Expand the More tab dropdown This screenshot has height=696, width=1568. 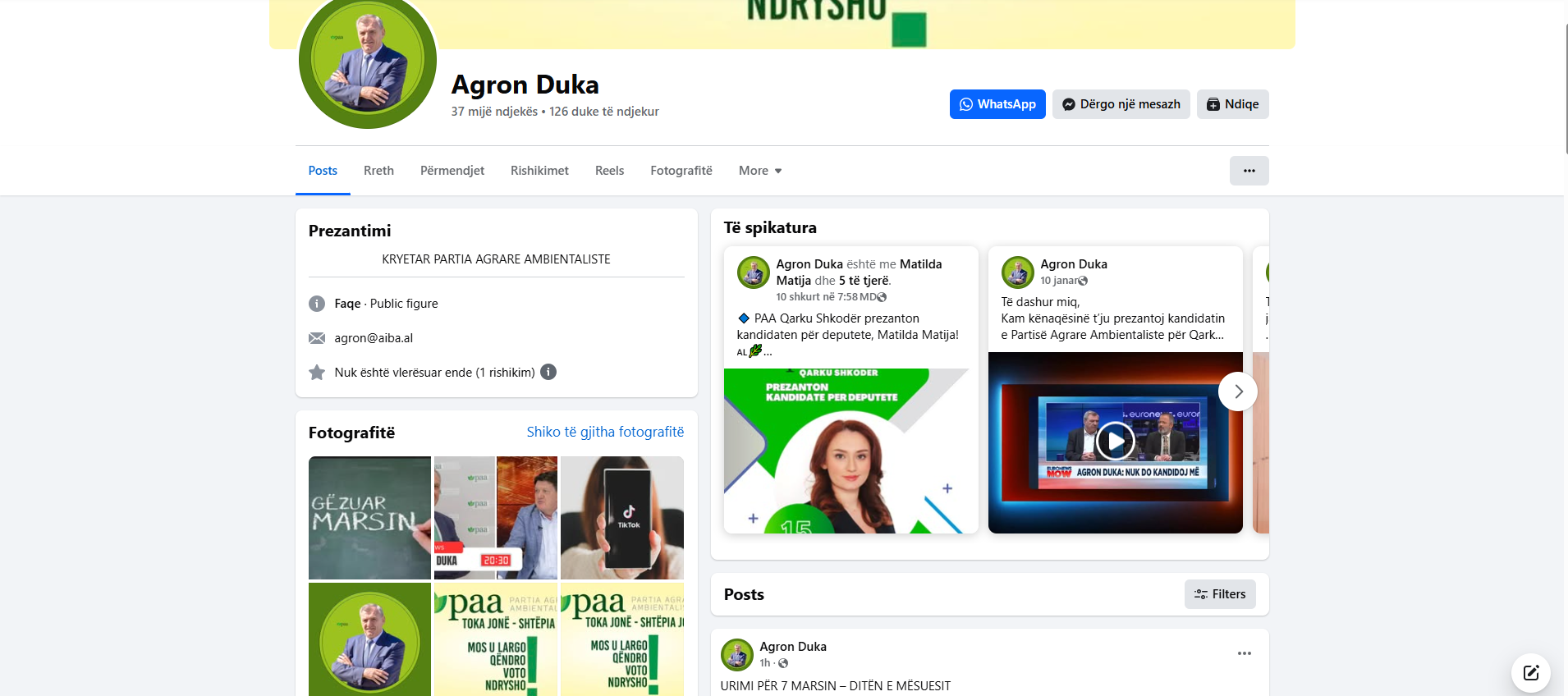click(x=759, y=171)
